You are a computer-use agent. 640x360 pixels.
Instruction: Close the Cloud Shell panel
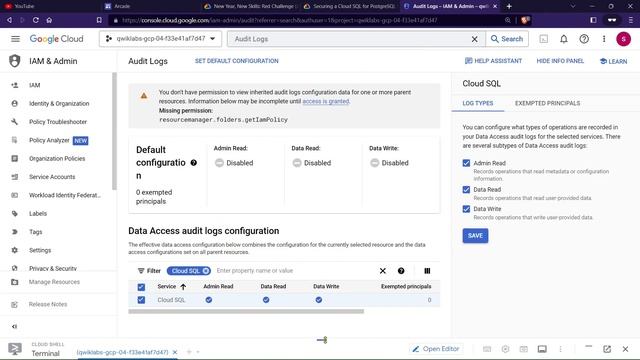[x=625, y=349]
